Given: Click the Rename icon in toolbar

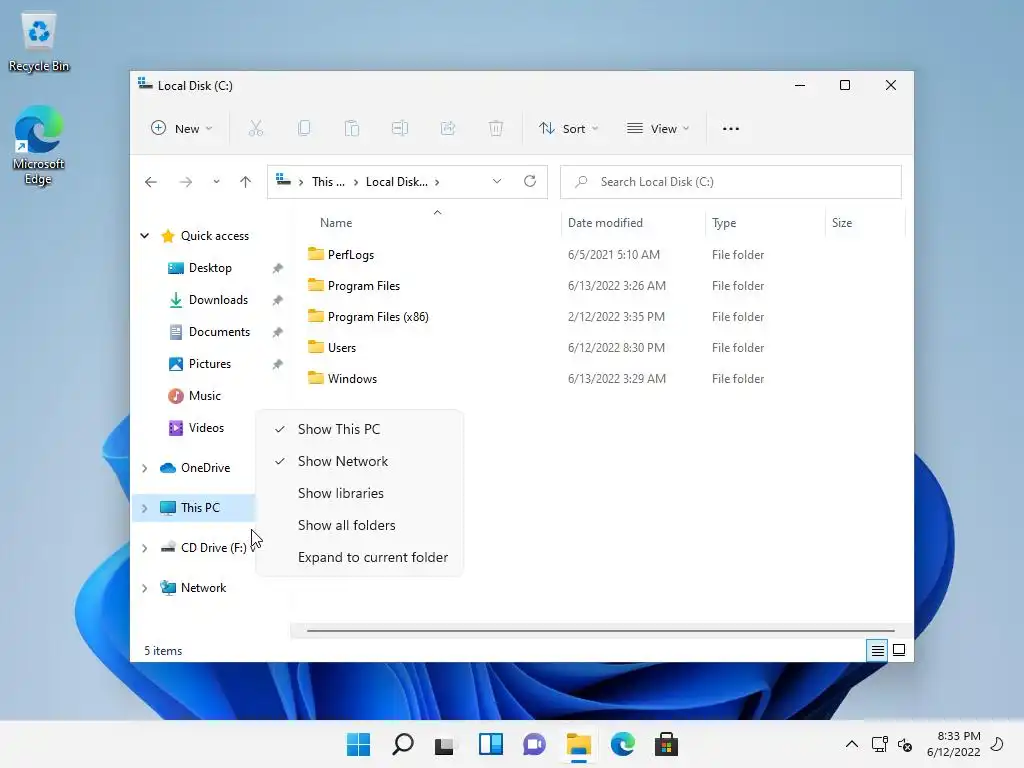Looking at the screenshot, I should (x=400, y=129).
